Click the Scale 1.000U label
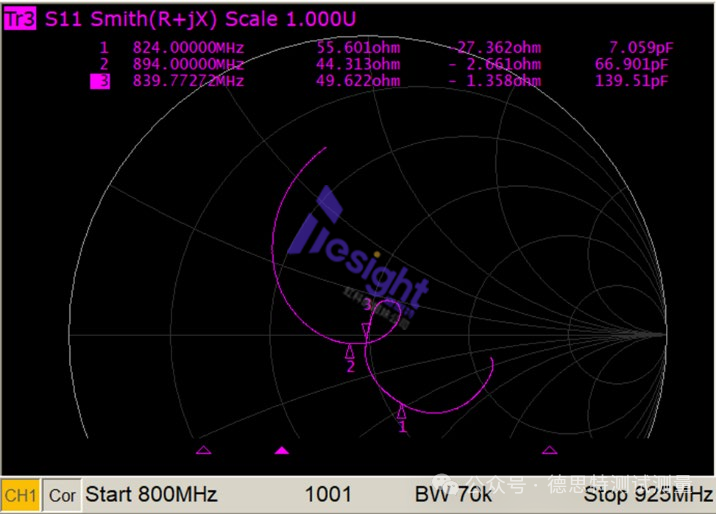The height and width of the screenshot is (514, 716). click(x=290, y=19)
